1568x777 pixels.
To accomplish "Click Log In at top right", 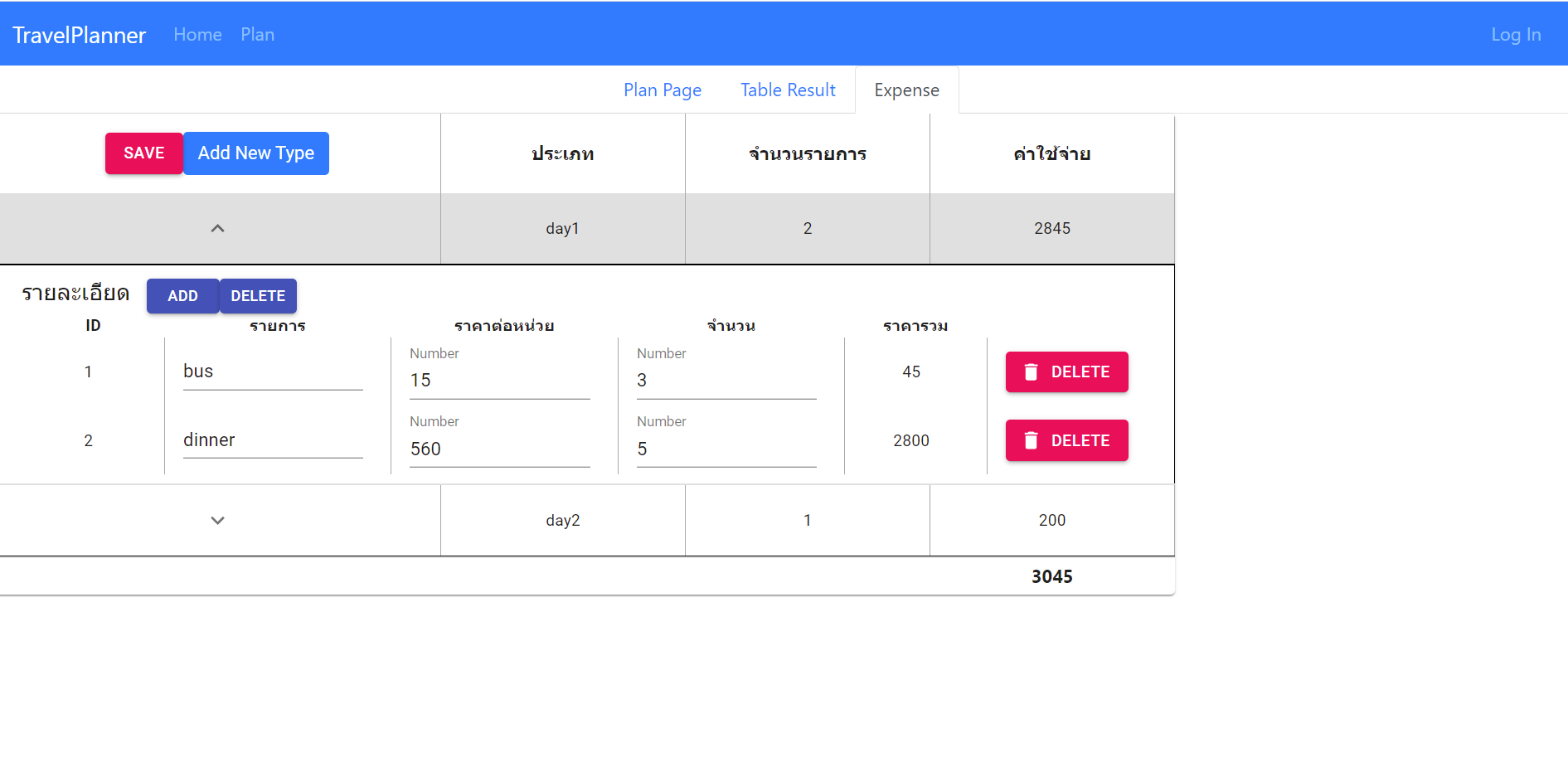I will pos(1516,34).
